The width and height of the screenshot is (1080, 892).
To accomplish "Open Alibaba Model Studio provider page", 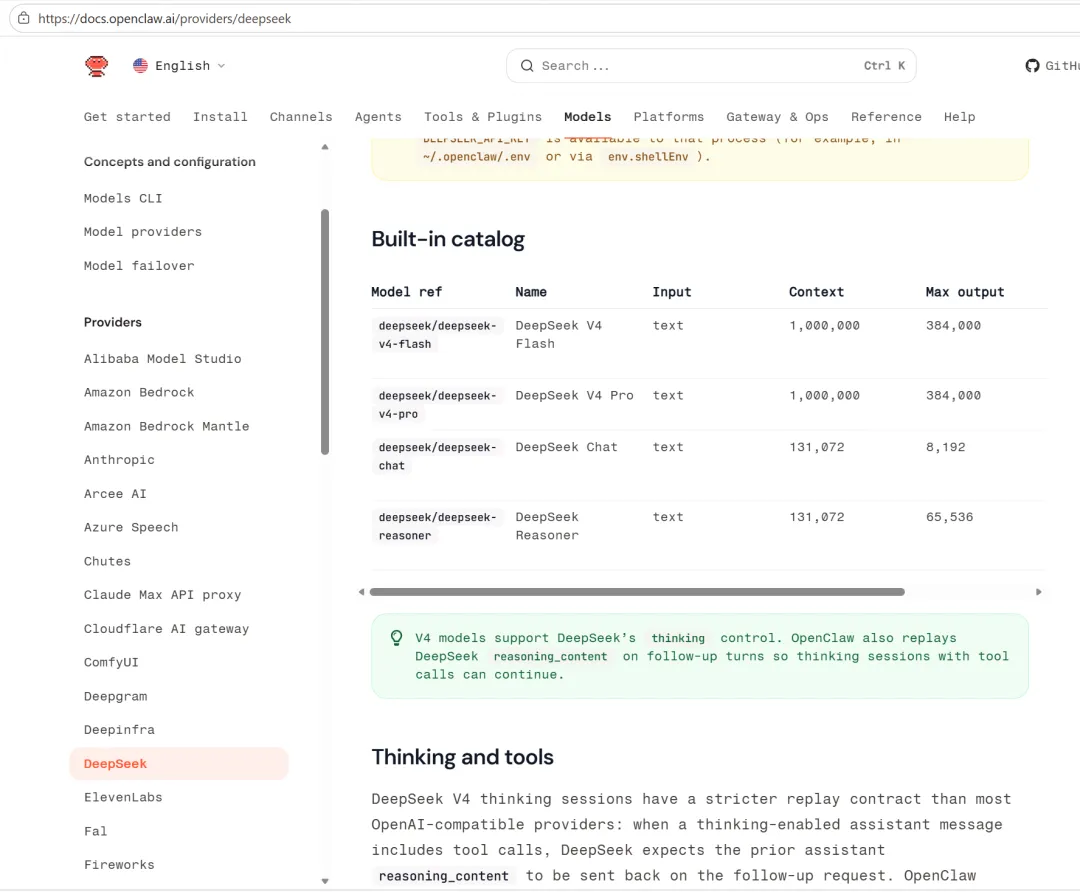I will [x=163, y=359].
